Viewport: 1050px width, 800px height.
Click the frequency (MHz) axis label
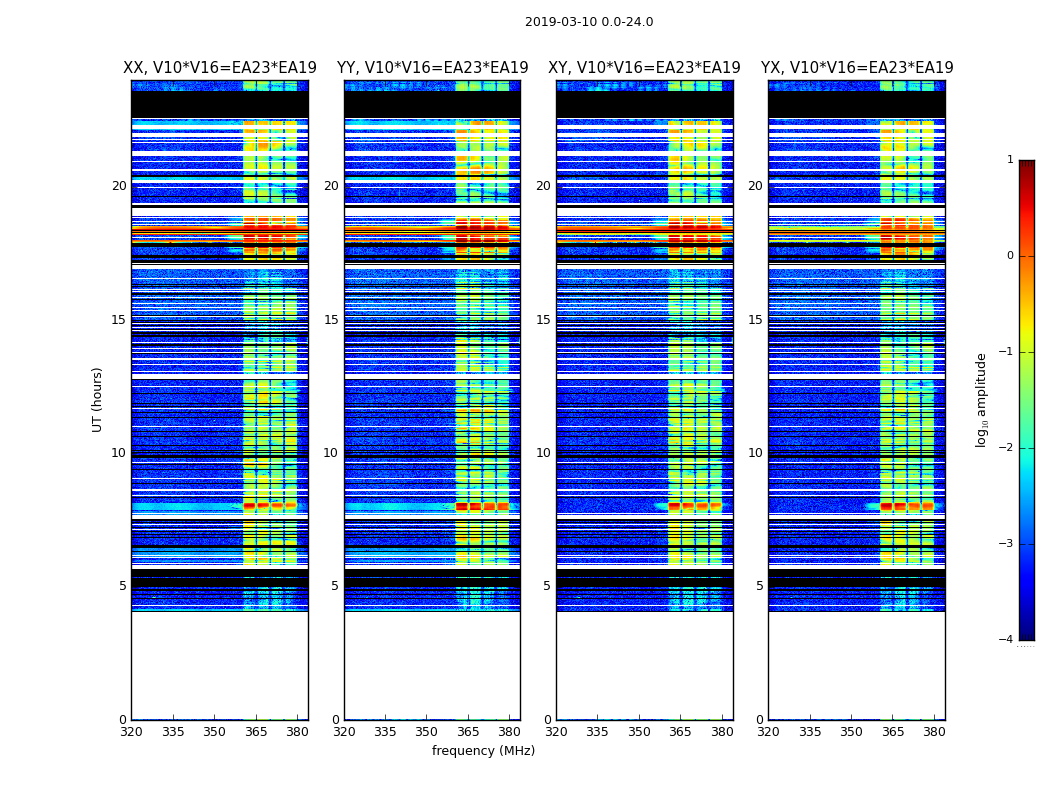pos(483,750)
